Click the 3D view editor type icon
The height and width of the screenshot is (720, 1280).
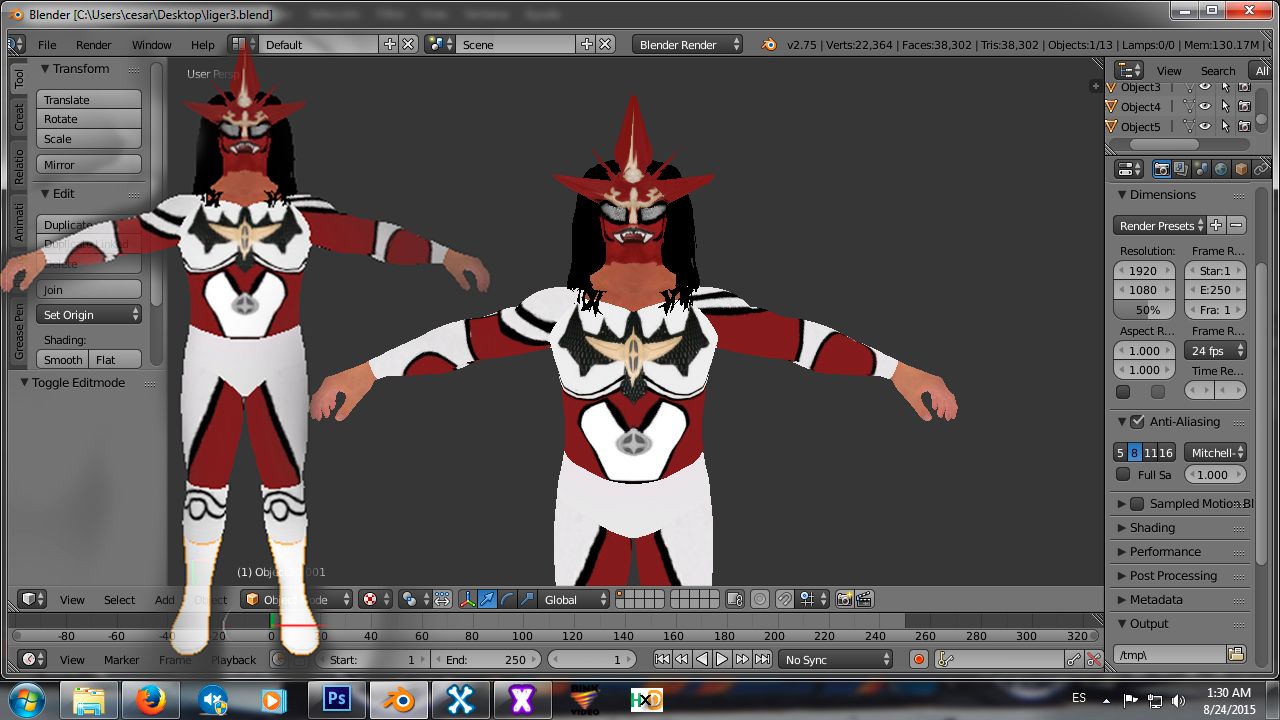point(33,599)
